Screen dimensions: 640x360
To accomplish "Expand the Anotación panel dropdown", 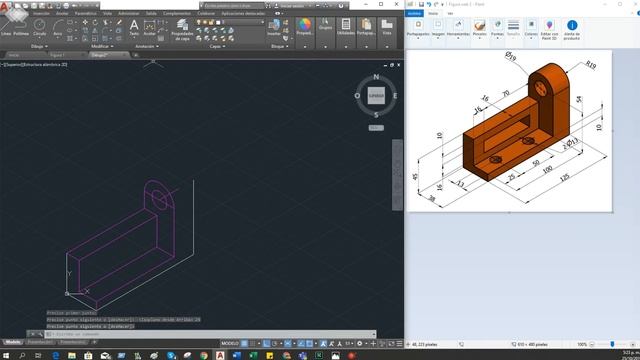I will [x=147, y=46].
